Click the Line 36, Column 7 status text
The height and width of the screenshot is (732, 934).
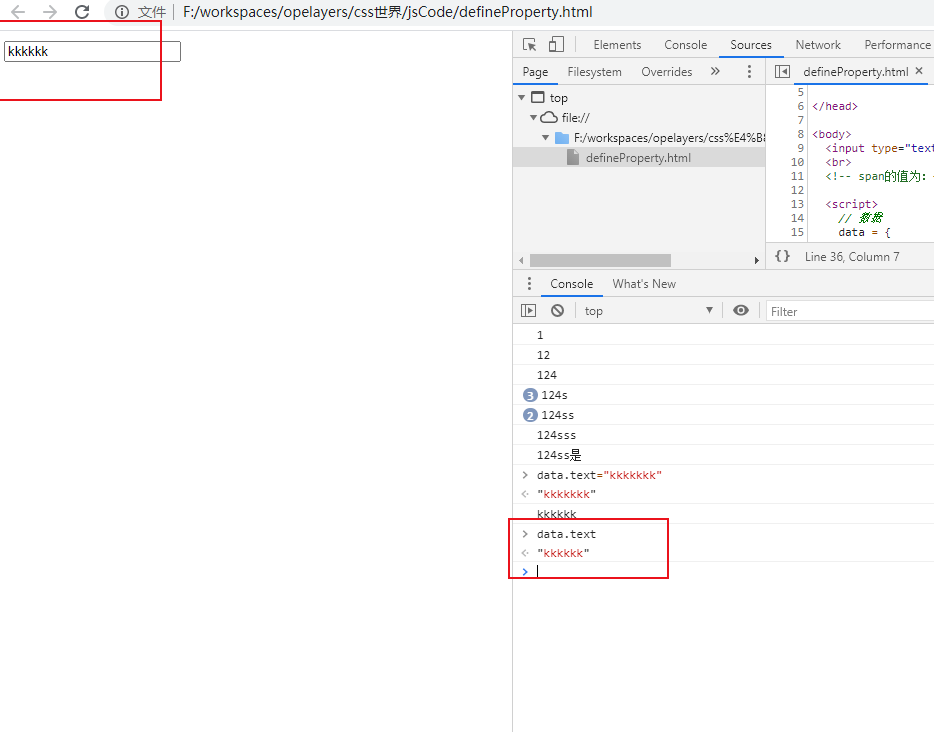pos(852,257)
